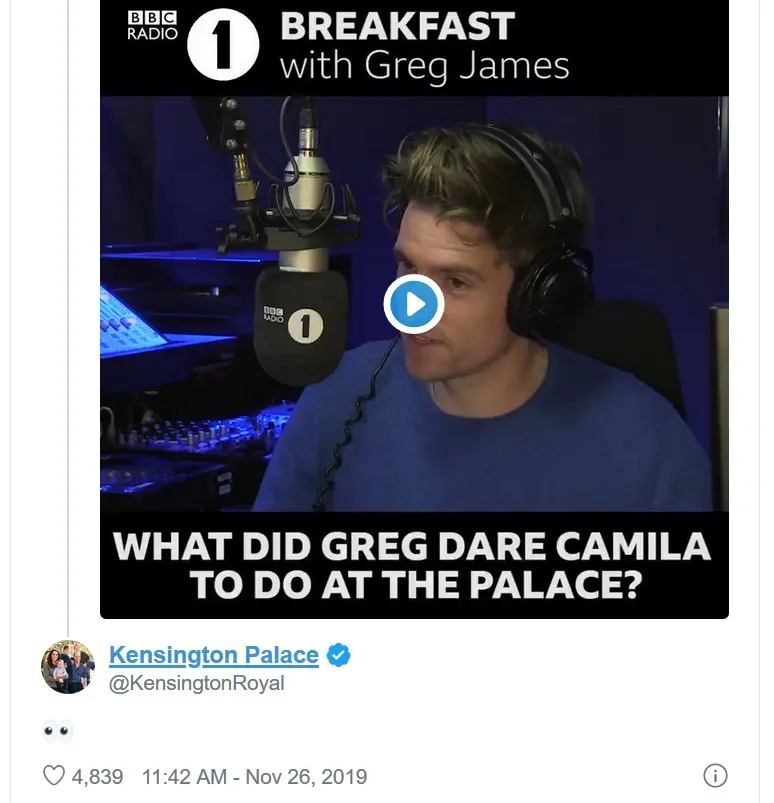This screenshot has height=803, width=774.
Task: Click the blue verified badge
Action: (339, 656)
